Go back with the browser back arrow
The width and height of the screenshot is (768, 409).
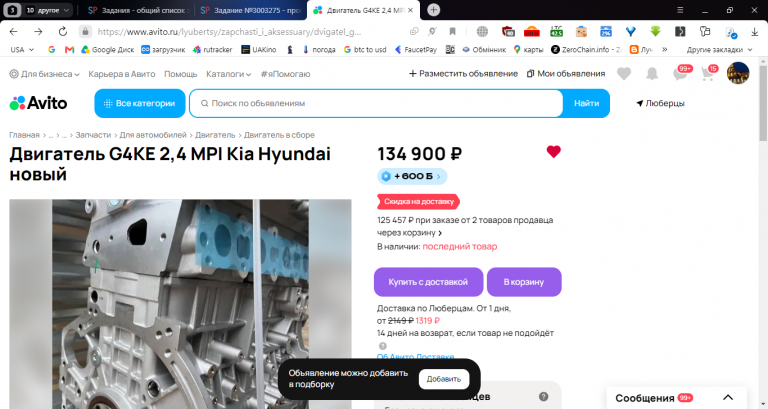point(14,32)
